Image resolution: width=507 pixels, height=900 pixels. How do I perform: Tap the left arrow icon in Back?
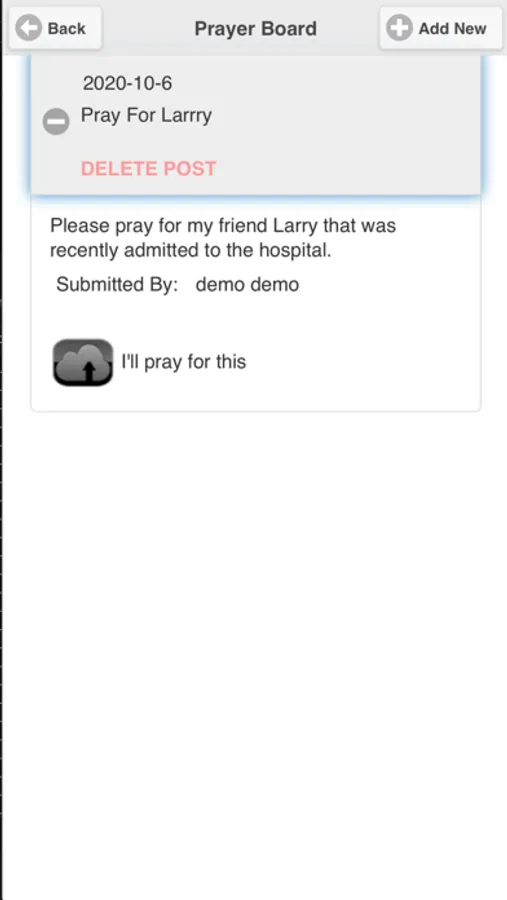point(28,28)
